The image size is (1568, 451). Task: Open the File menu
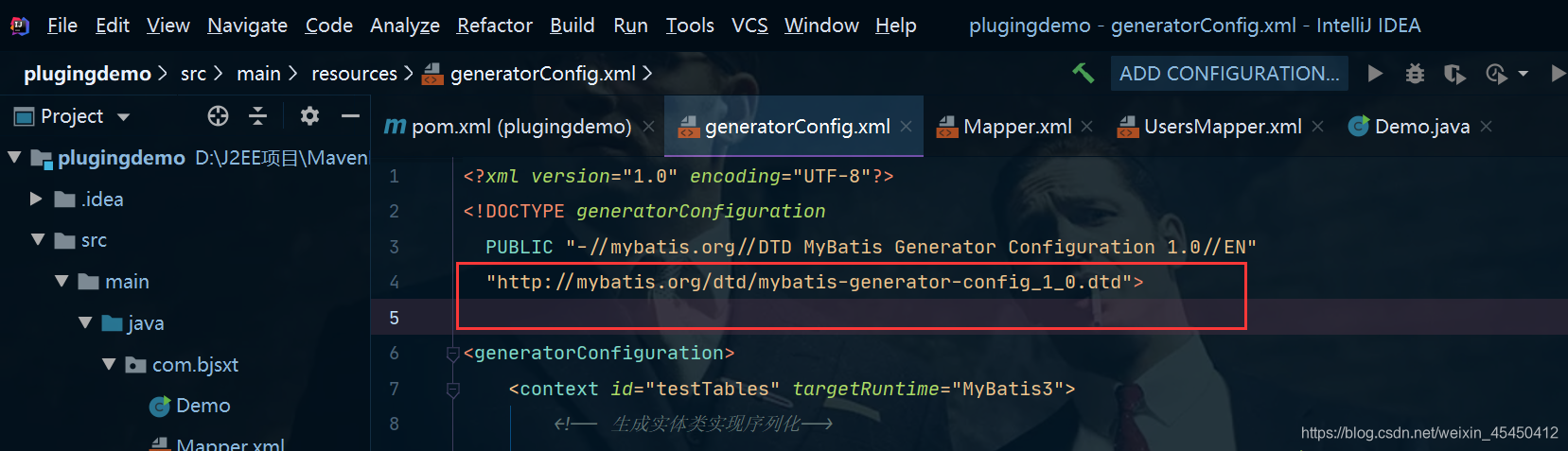pos(62,26)
